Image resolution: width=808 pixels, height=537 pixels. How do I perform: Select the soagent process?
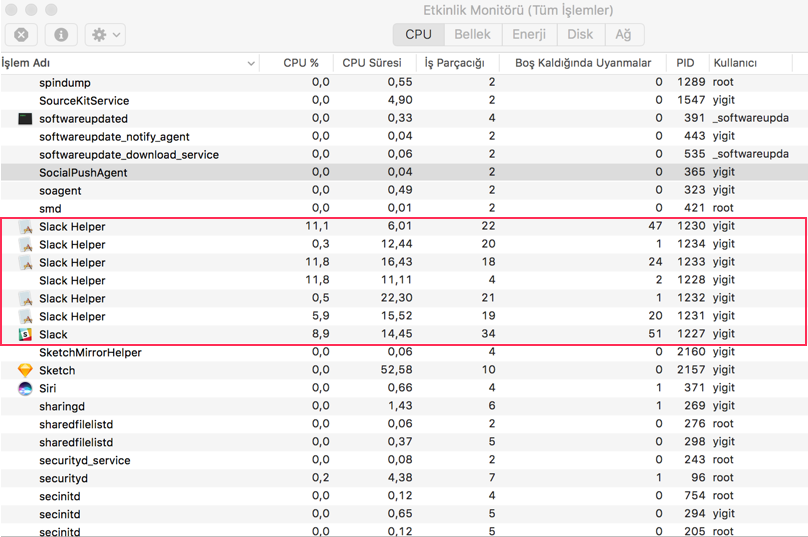tap(404, 190)
